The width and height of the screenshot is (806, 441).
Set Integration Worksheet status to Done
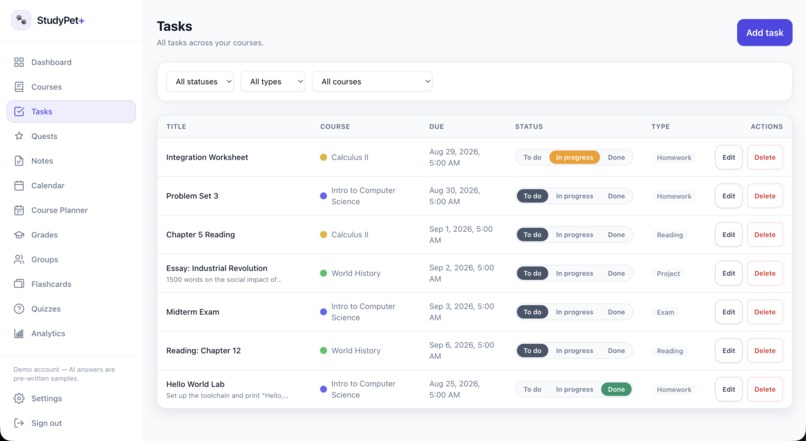pos(616,157)
